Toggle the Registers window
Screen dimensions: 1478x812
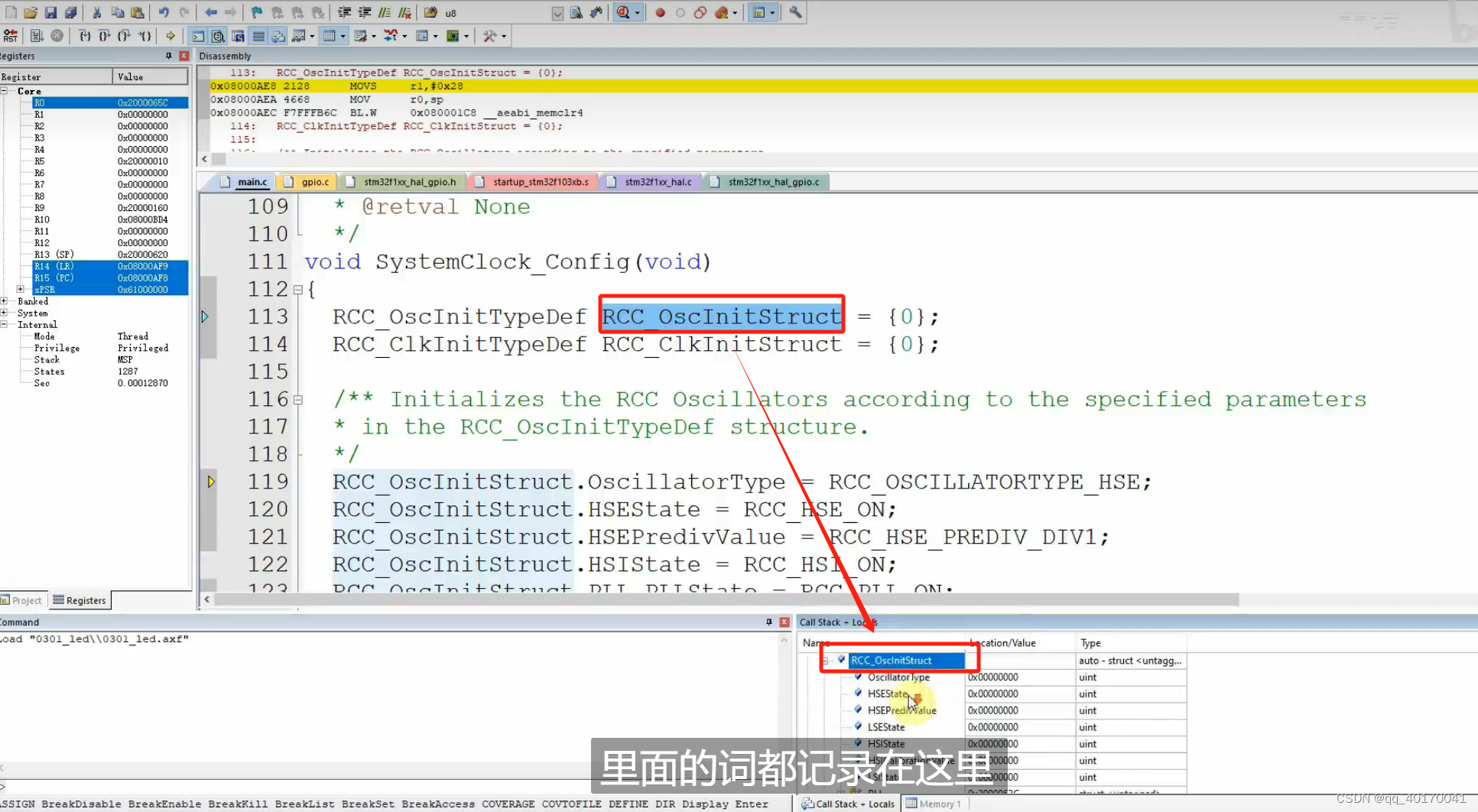[258, 35]
